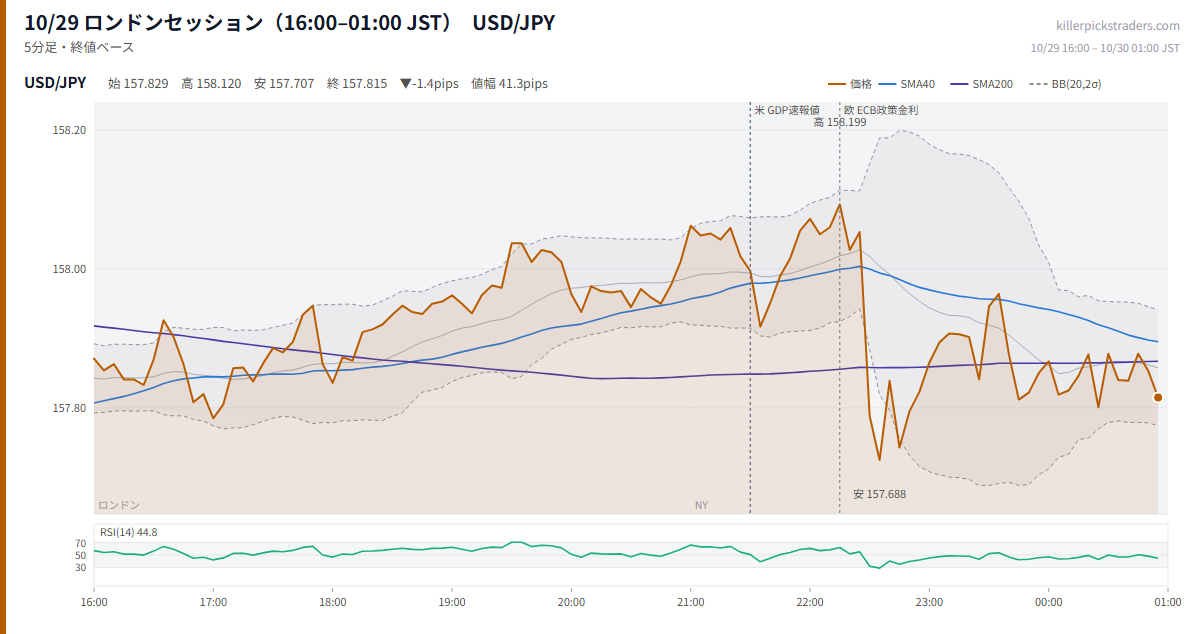The width and height of the screenshot is (1200, 634).
Task: Click the date range 10/29 16:00 – 10/30 01:00 JST
Action: coord(1105,48)
